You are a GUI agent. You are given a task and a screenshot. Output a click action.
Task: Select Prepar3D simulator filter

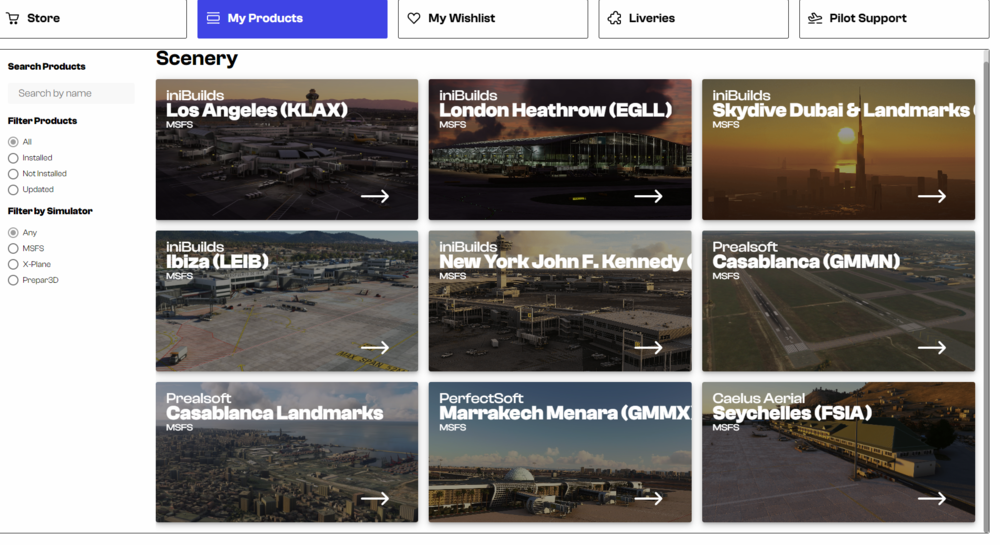click(13, 280)
